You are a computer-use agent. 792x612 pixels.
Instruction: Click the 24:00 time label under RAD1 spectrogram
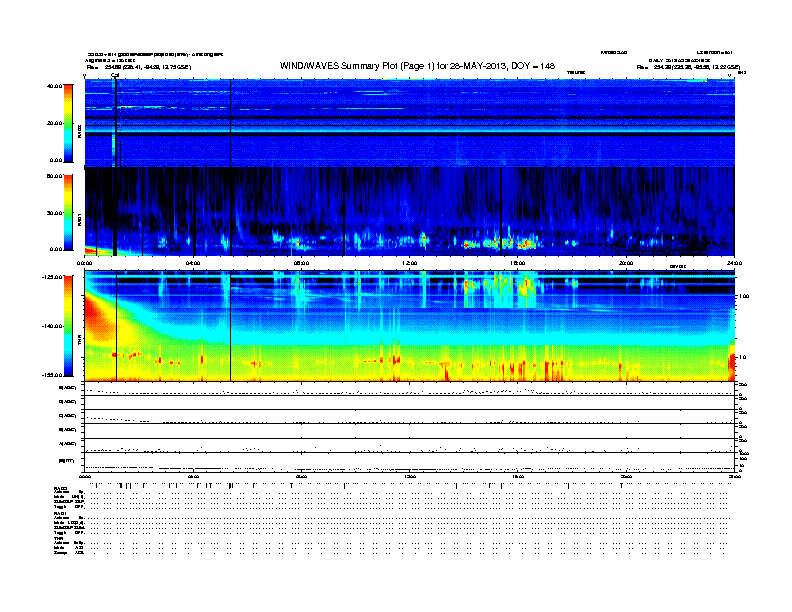[734, 263]
